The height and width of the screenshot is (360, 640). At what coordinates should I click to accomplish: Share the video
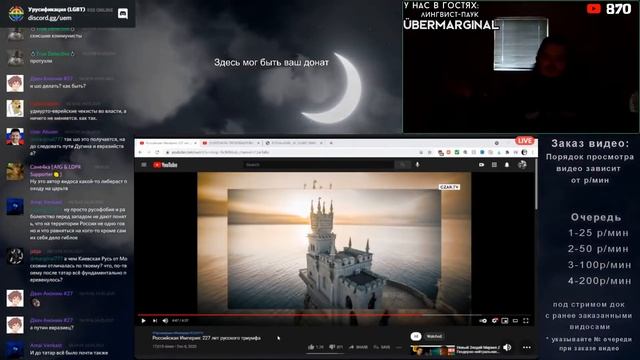358,347
